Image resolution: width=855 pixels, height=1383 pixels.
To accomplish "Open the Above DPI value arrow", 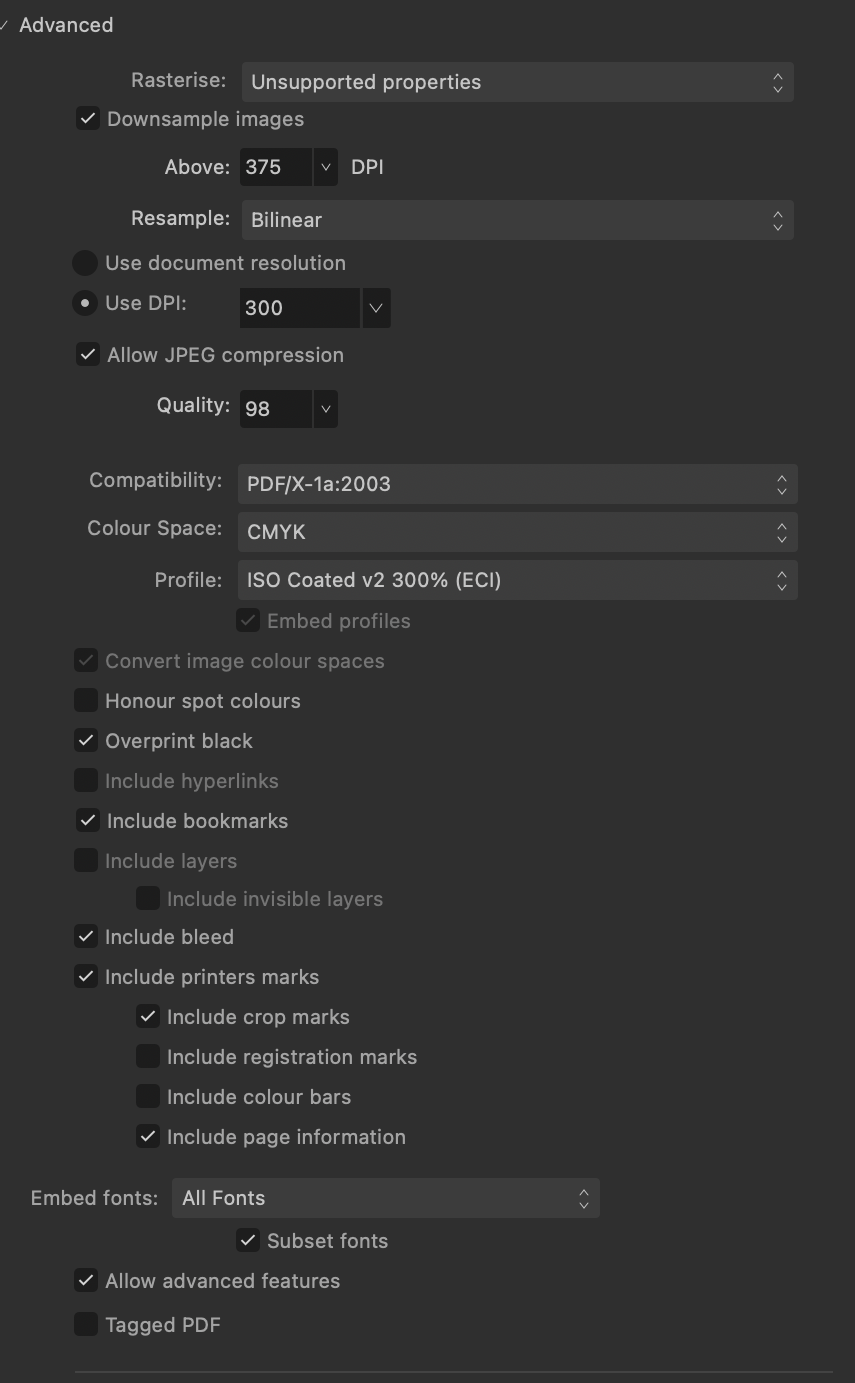I will pyautogui.click(x=326, y=167).
